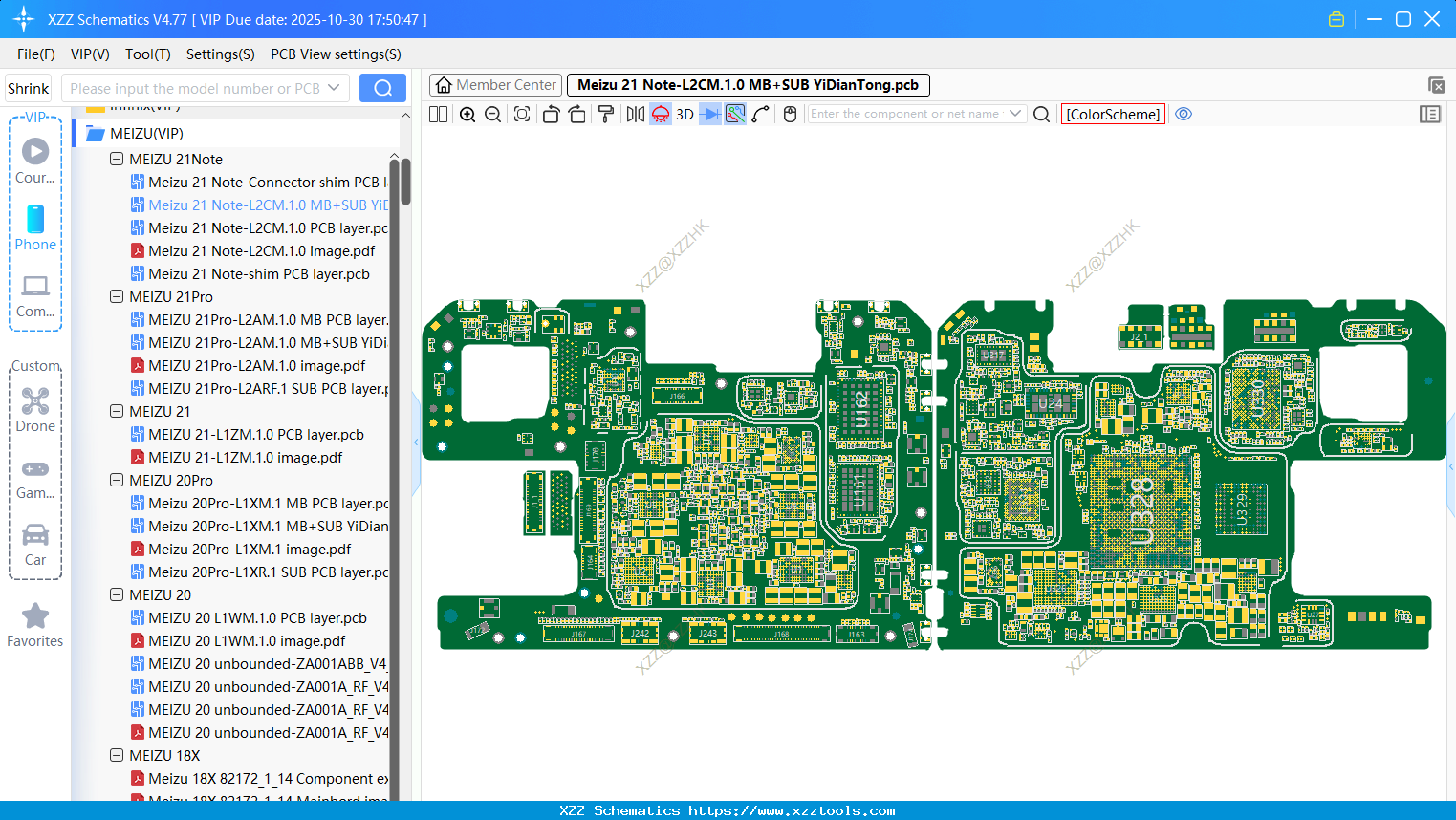Switch to the Member Center tab
This screenshot has height=820, width=1456.
[x=496, y=85]
